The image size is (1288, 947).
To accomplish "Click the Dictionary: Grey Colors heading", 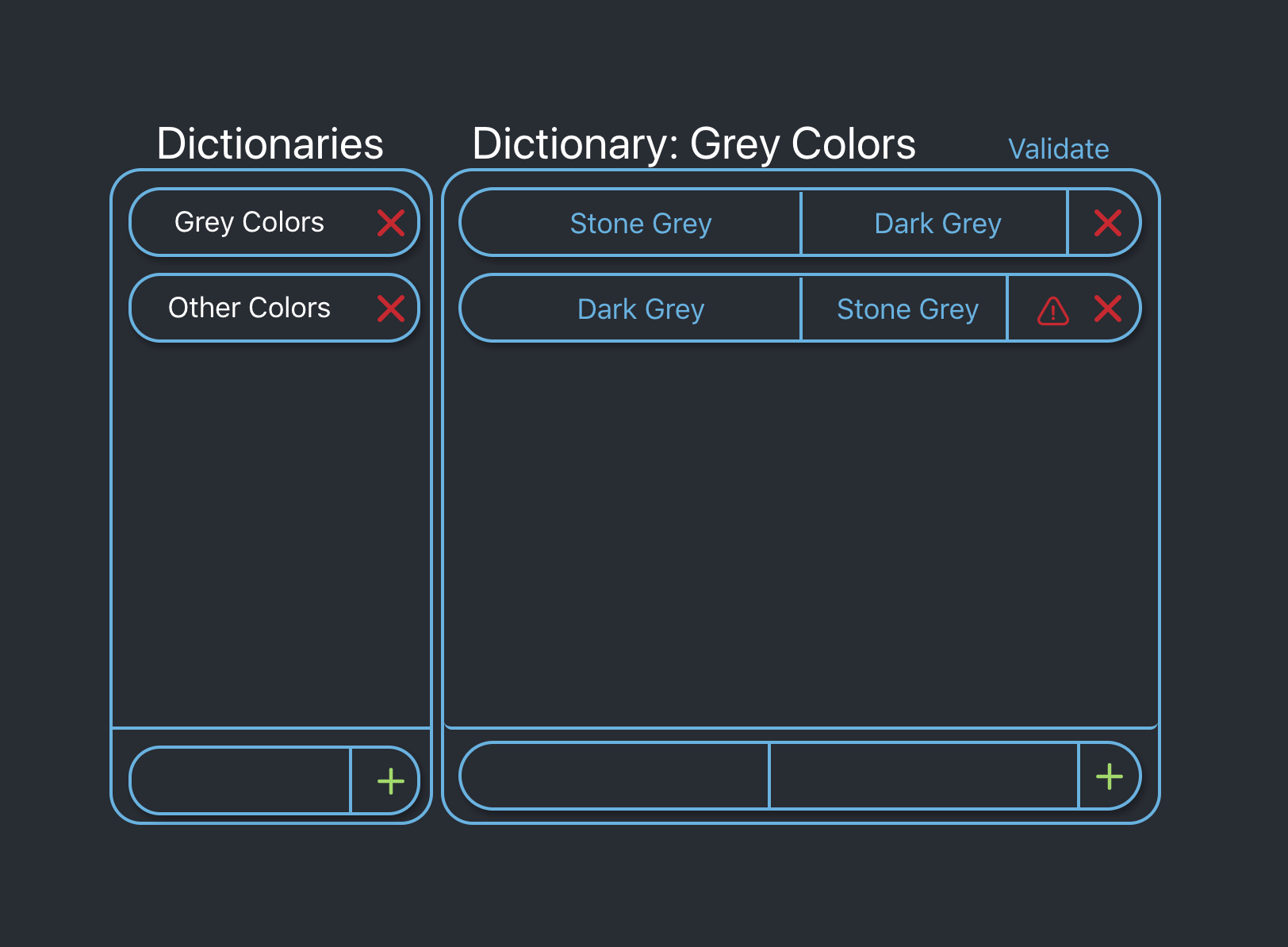I will pos(694,144).
